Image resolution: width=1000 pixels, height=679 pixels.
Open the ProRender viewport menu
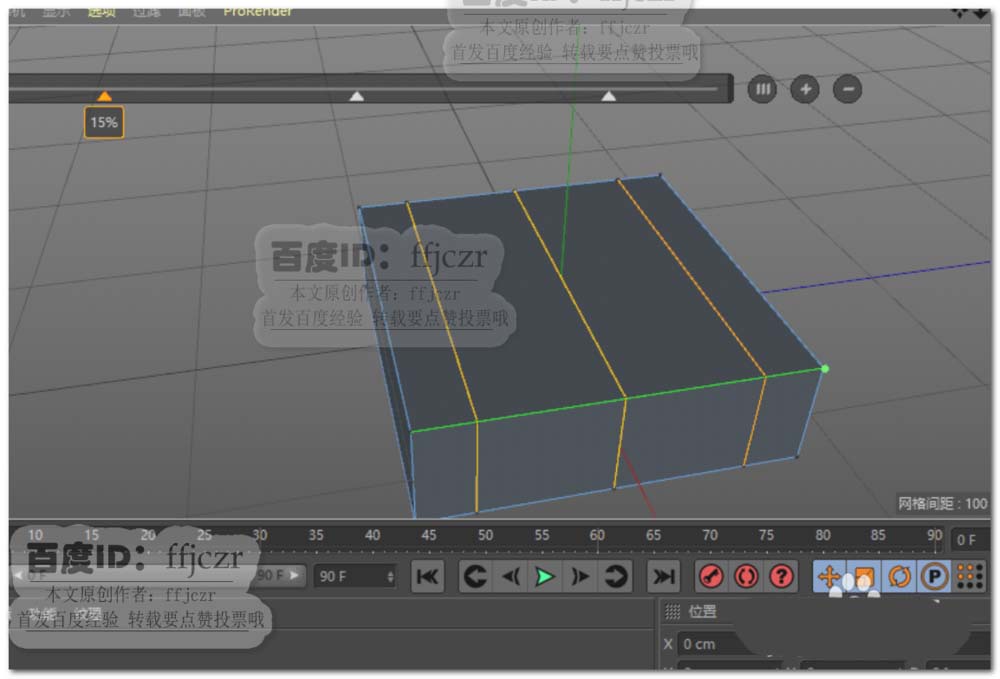[257, 11]
